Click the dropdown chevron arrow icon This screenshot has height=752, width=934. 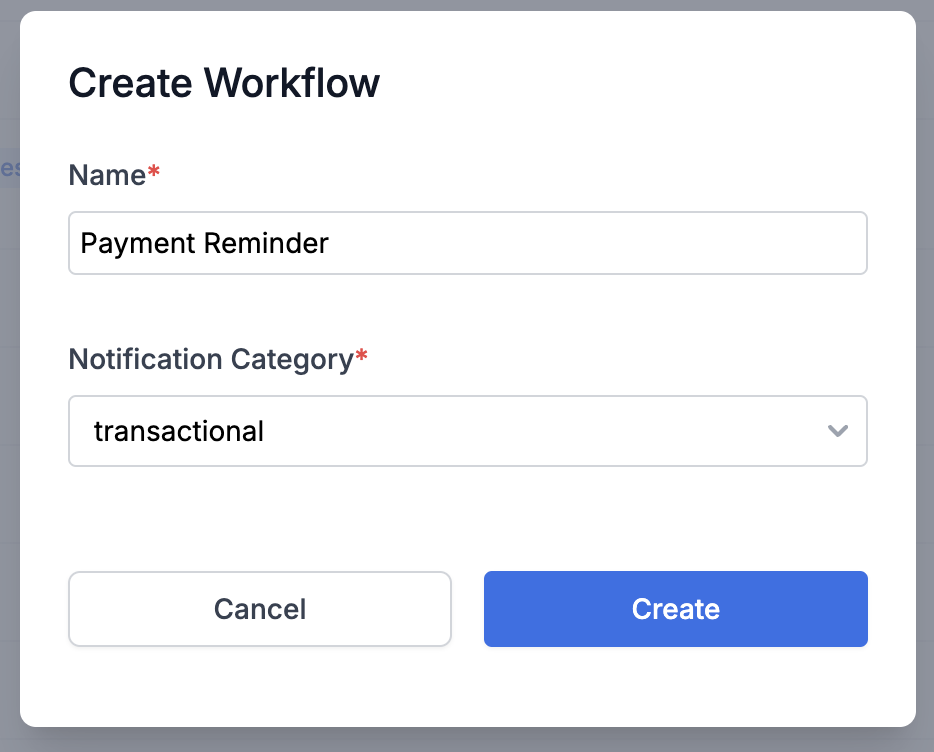coord(838,431)
